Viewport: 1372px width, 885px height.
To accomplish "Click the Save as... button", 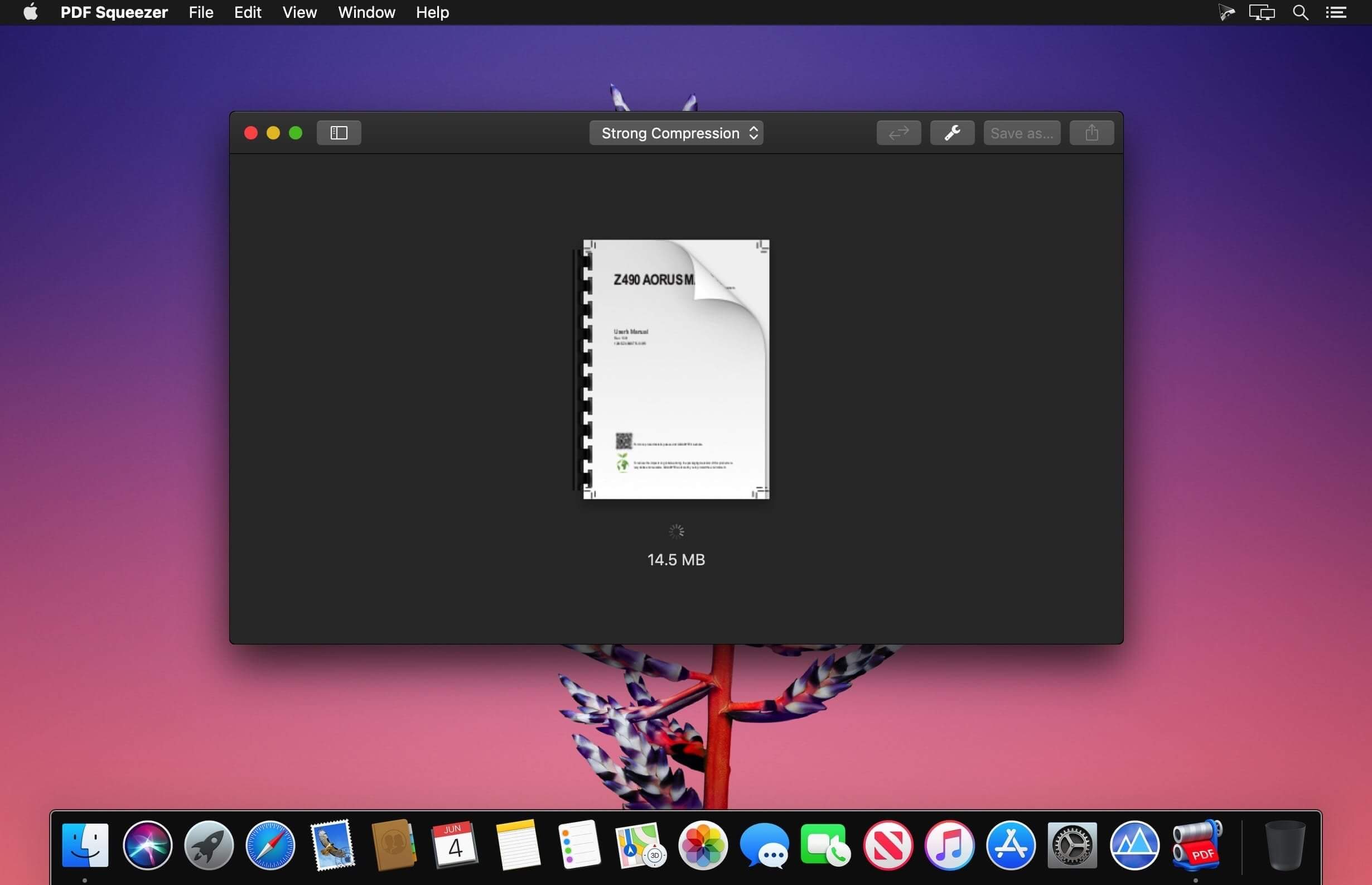I will [x=1021, y=133].
